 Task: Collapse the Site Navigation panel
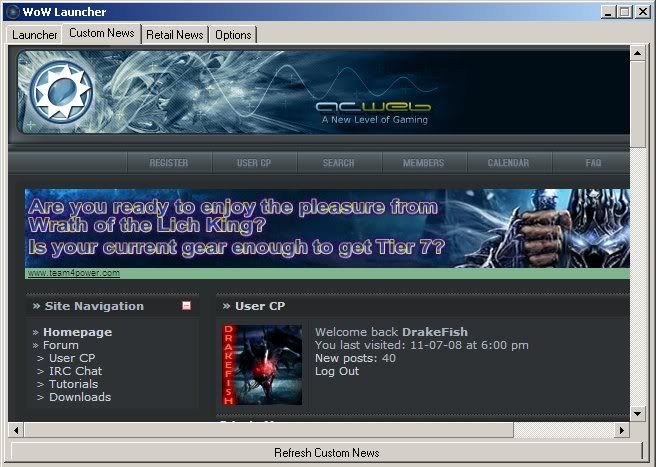point(187,305)
